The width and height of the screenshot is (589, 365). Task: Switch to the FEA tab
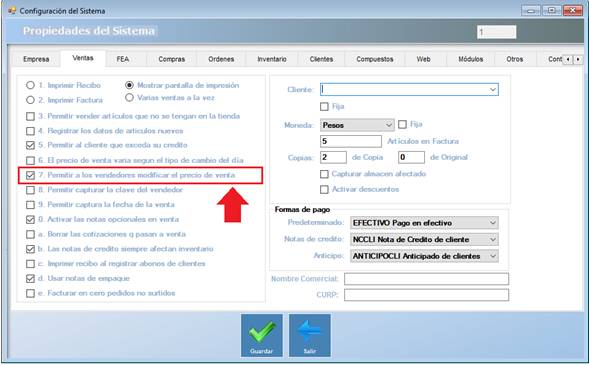point(123,59)
